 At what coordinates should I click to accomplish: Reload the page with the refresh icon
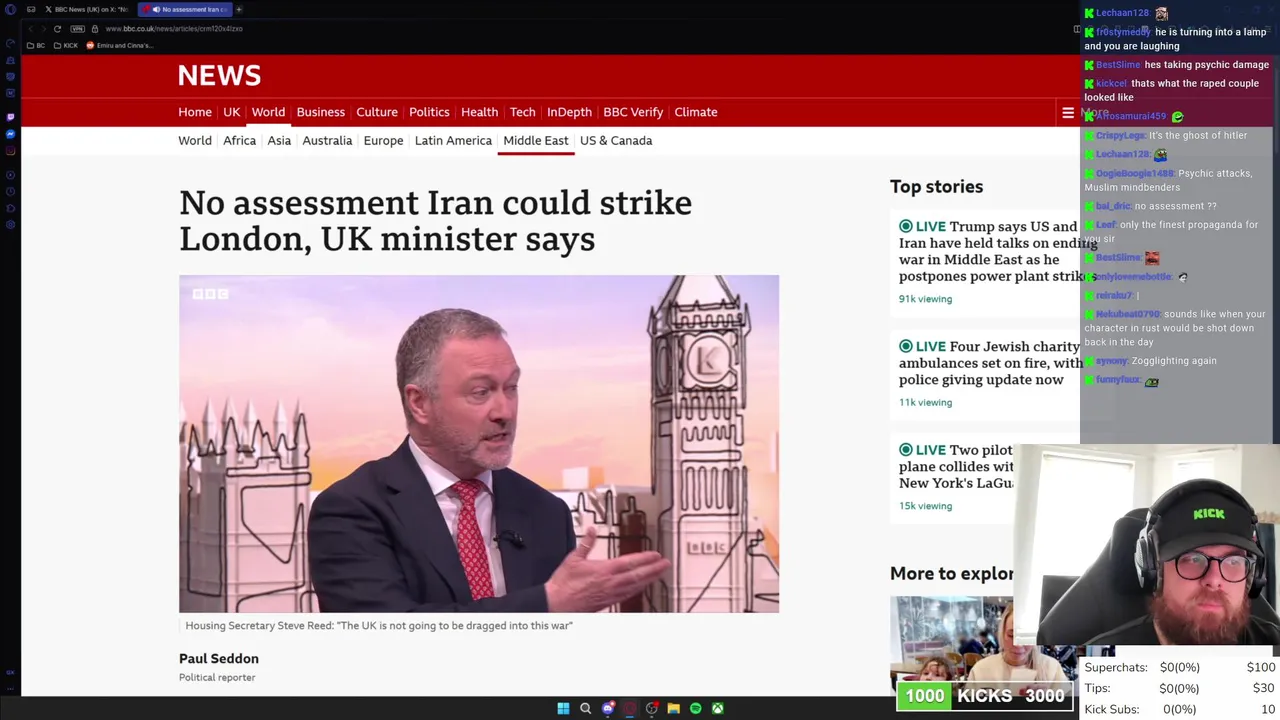[57, 29]
